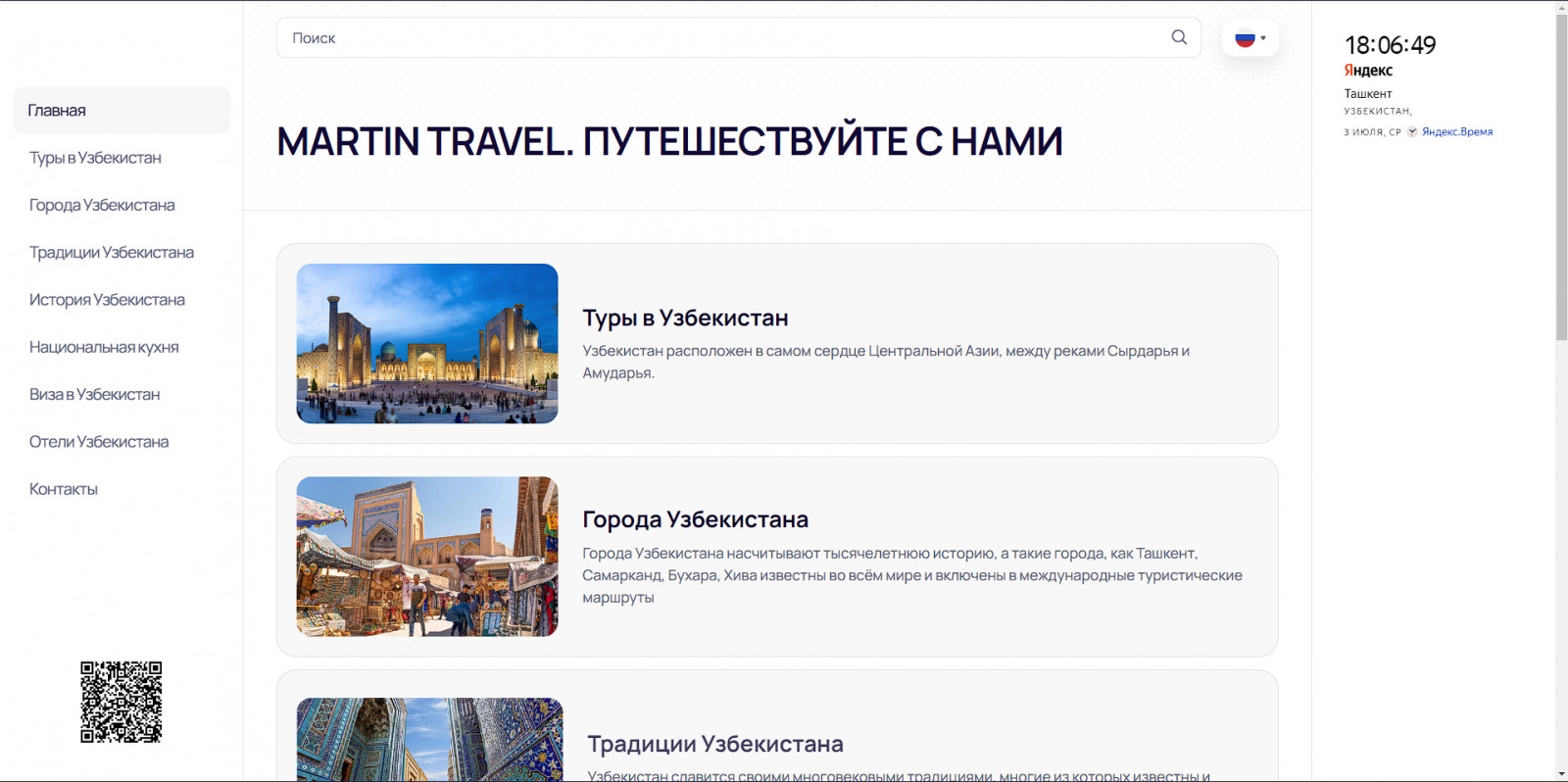Click the '3 июля, ср' date text
Image resolution: width=1568 pixels, height=782 pixels.
click(1373, 132)
